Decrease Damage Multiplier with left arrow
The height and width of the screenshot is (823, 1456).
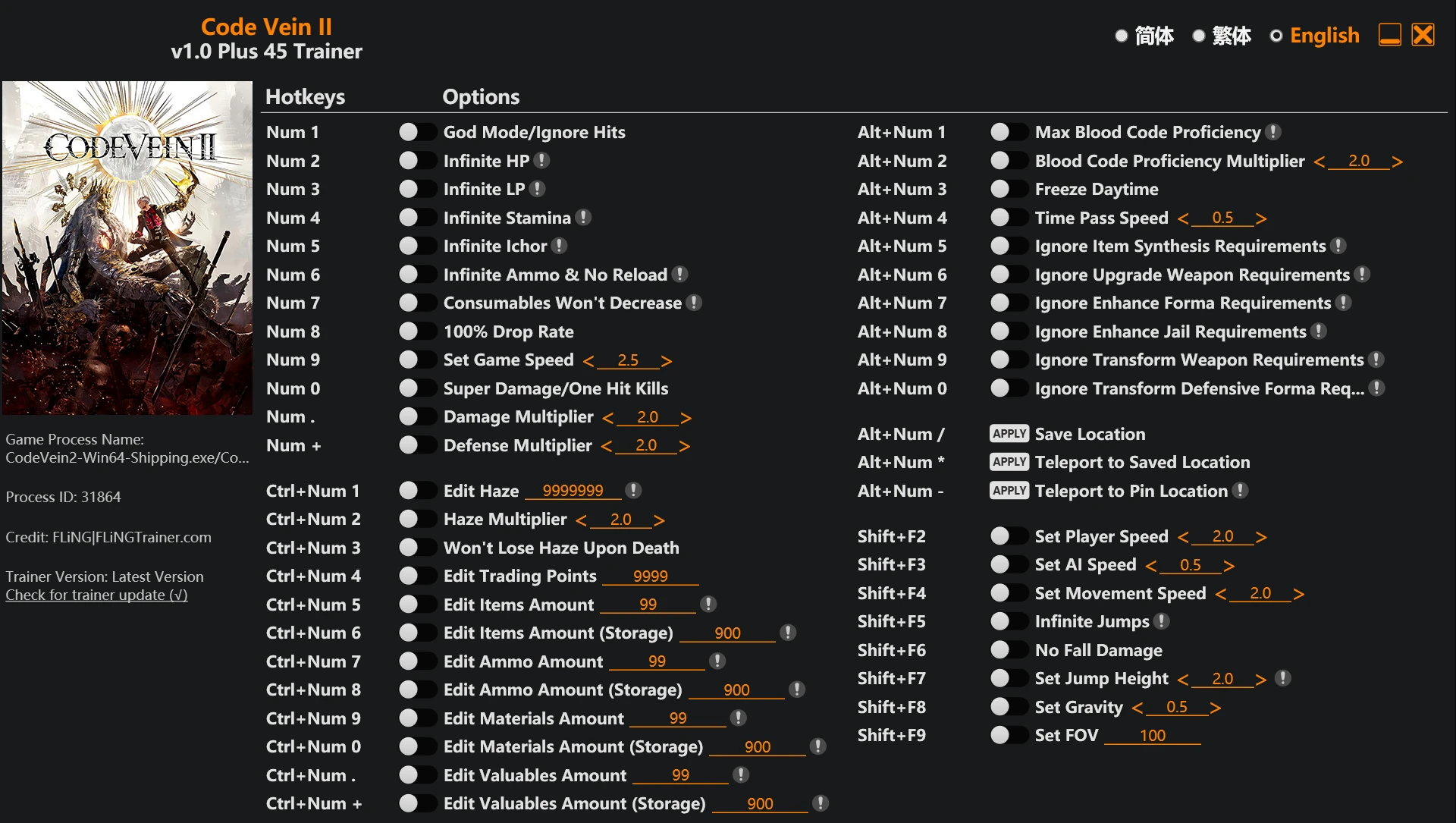[x=608, y=418]
